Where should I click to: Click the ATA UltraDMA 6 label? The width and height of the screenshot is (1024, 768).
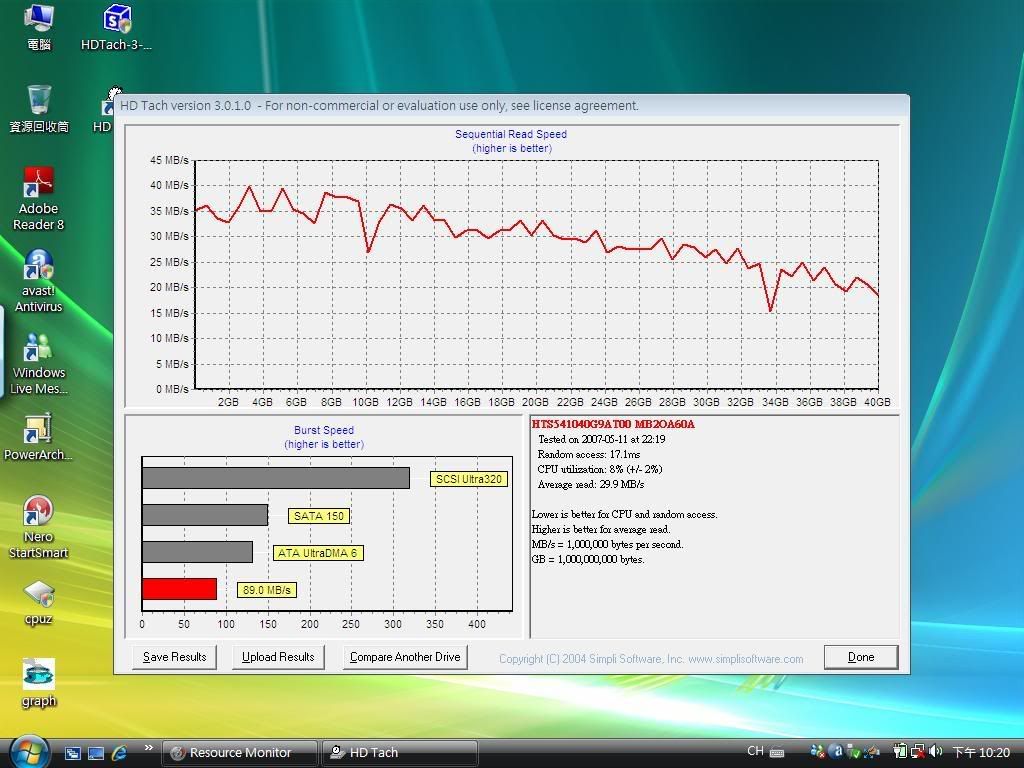tap(317, 553)
